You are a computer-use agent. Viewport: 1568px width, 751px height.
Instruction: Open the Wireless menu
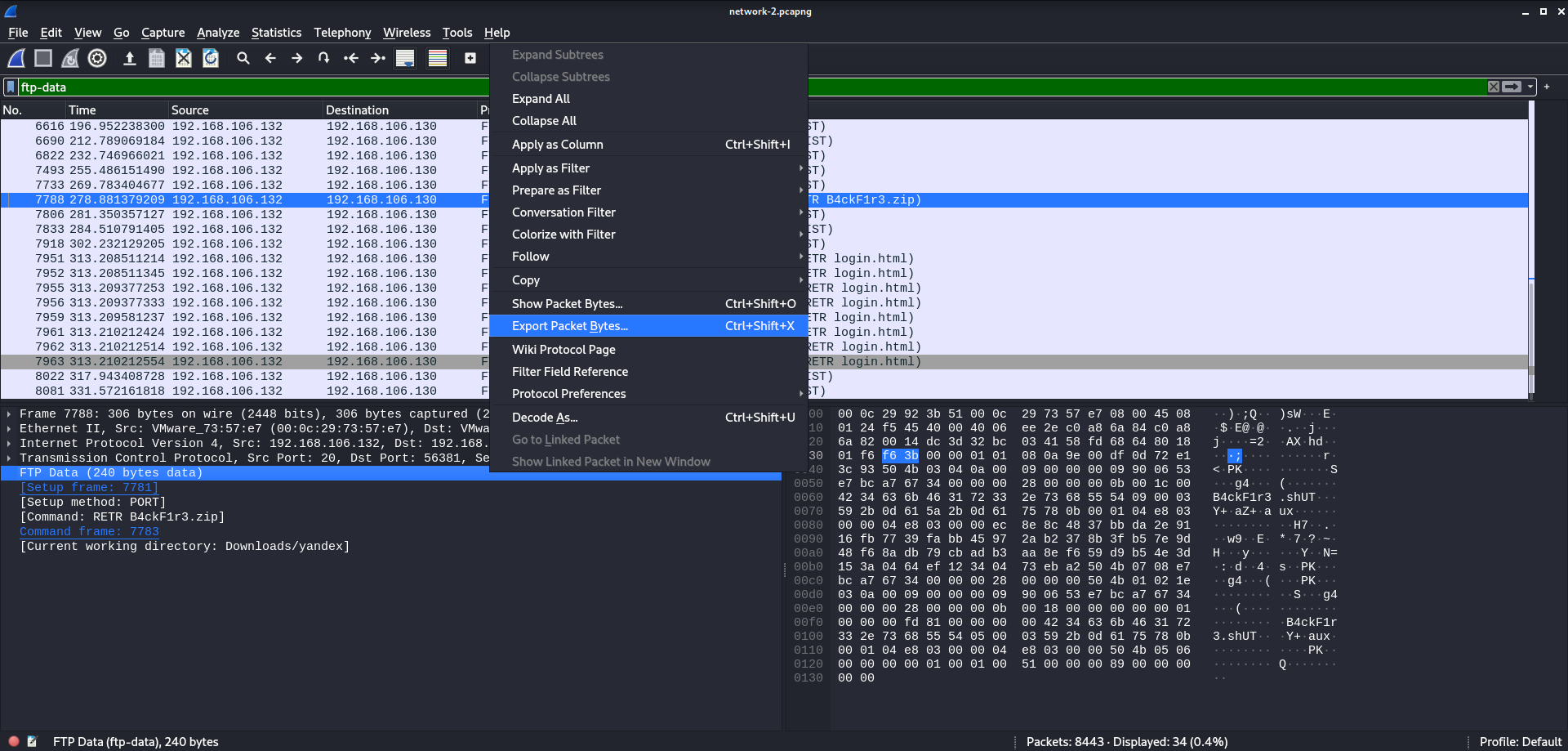(407, 33)
